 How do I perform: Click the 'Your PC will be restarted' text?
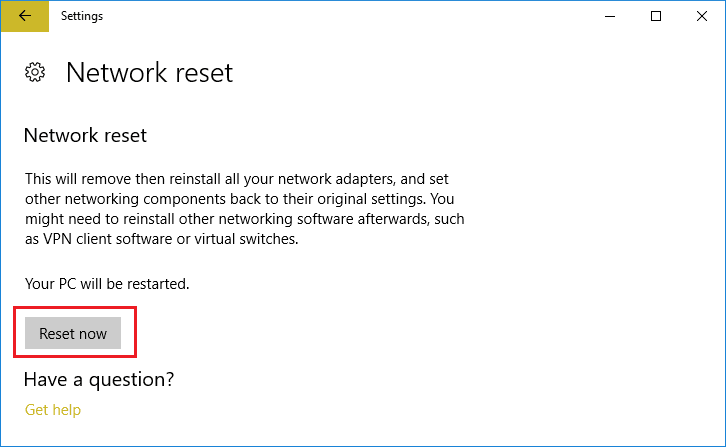107,284
